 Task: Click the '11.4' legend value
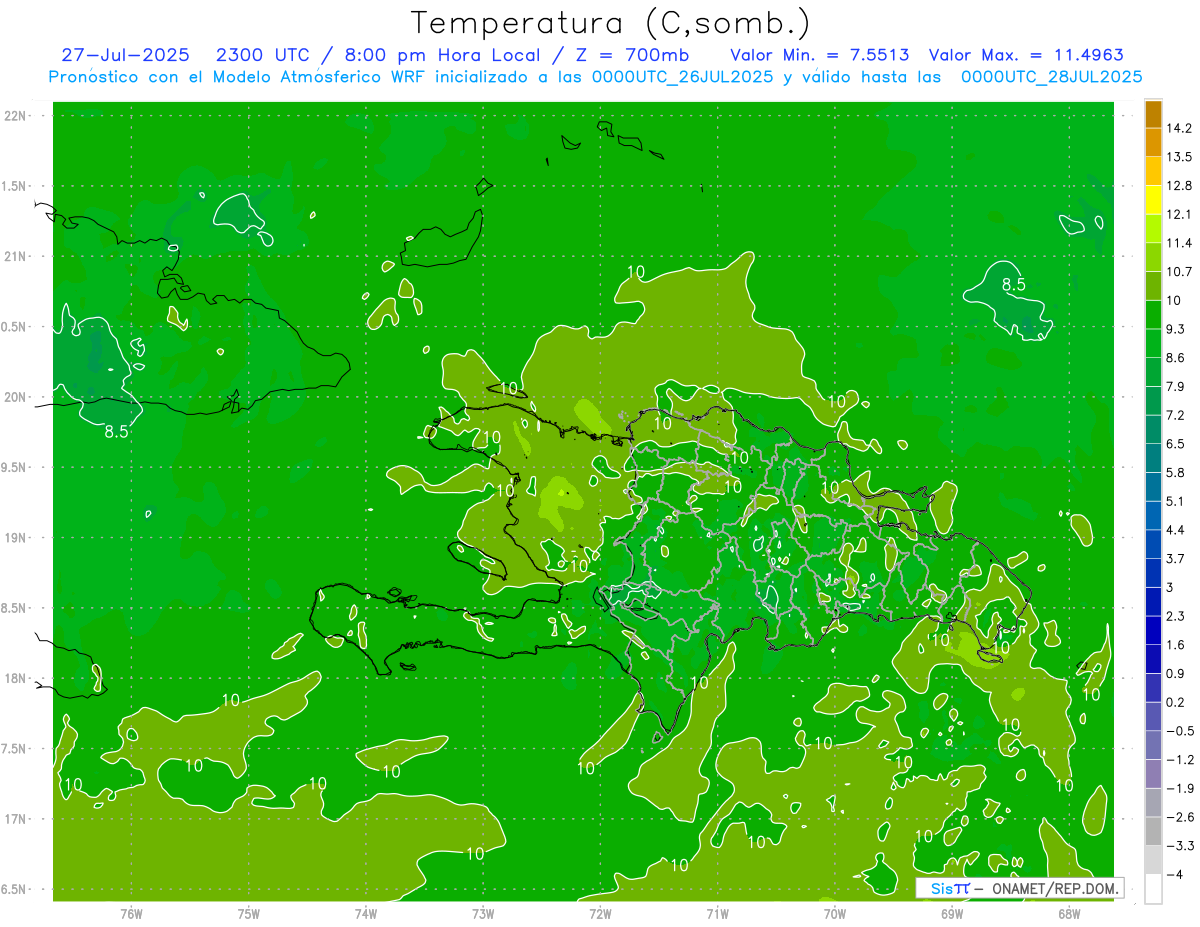point(1179,243)
